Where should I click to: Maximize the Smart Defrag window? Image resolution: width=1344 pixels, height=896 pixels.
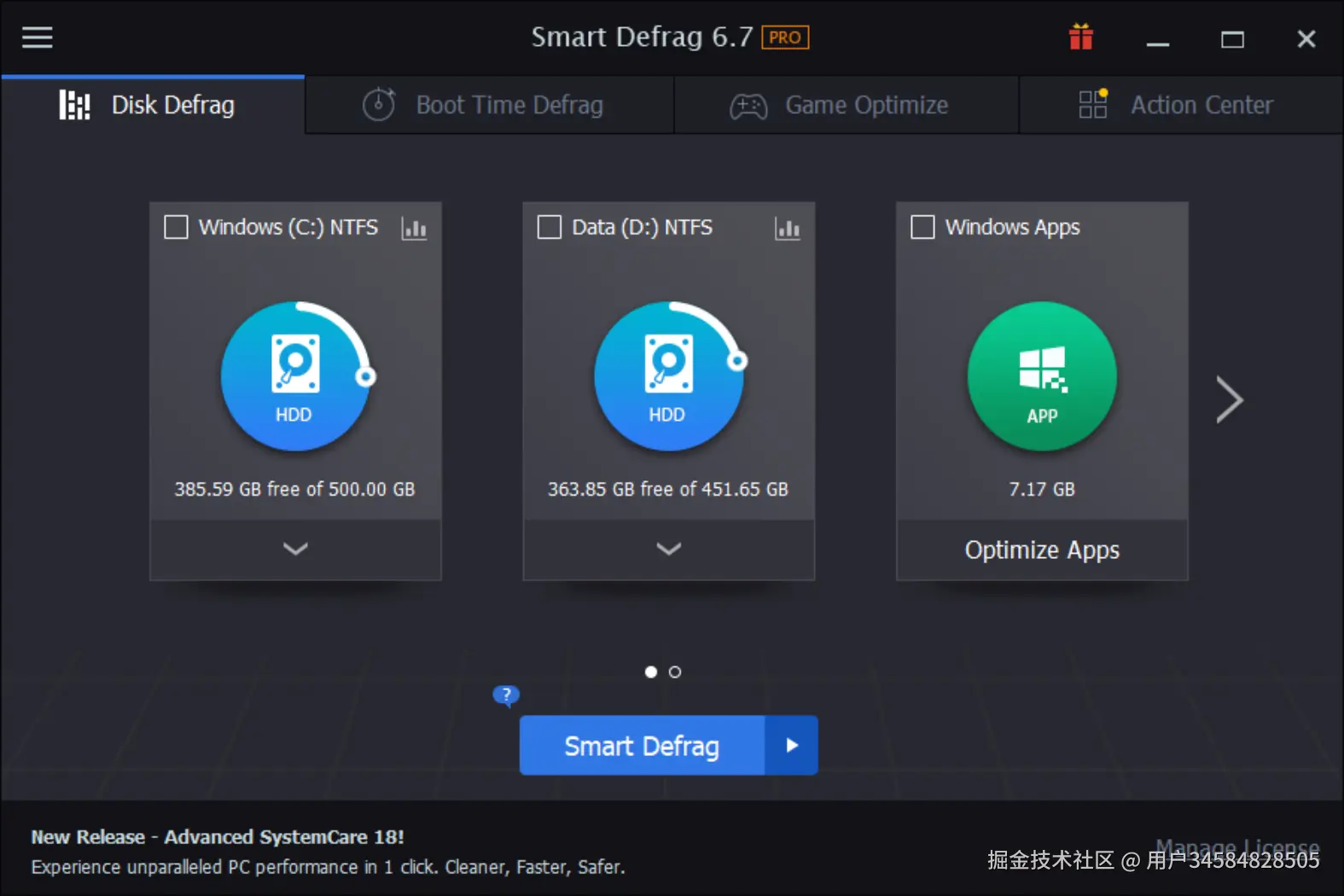1232,39
